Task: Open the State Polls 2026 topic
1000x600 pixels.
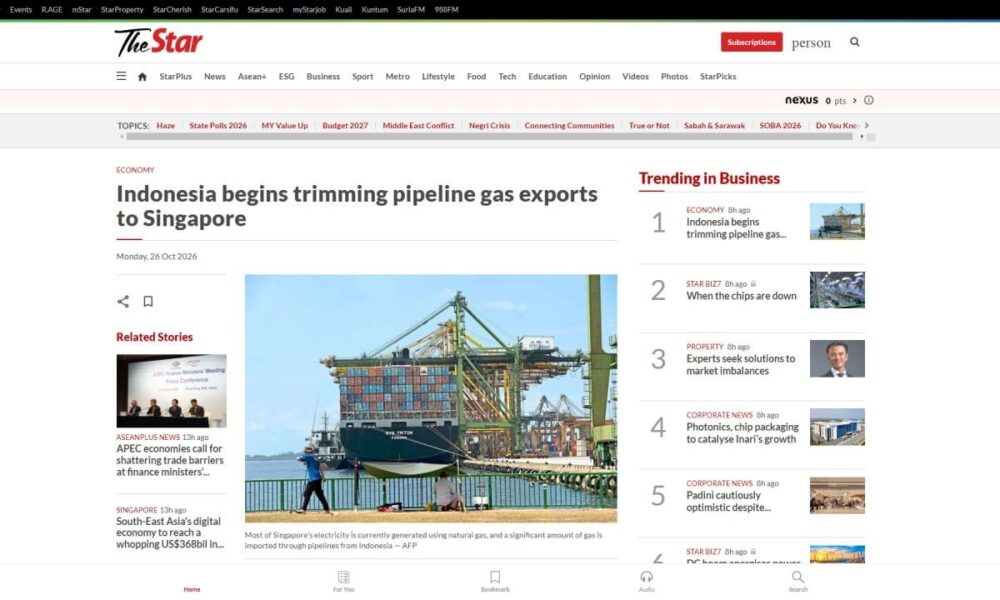Action: tap(218, 126)
